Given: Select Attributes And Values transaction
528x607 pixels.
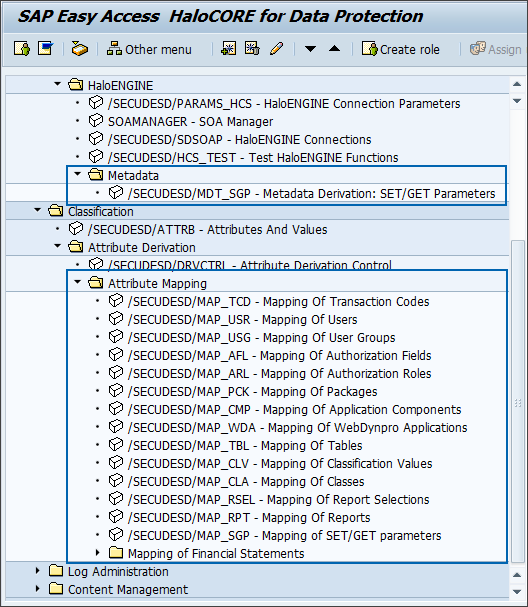Looking at the screenshot, I should (207, 230).
